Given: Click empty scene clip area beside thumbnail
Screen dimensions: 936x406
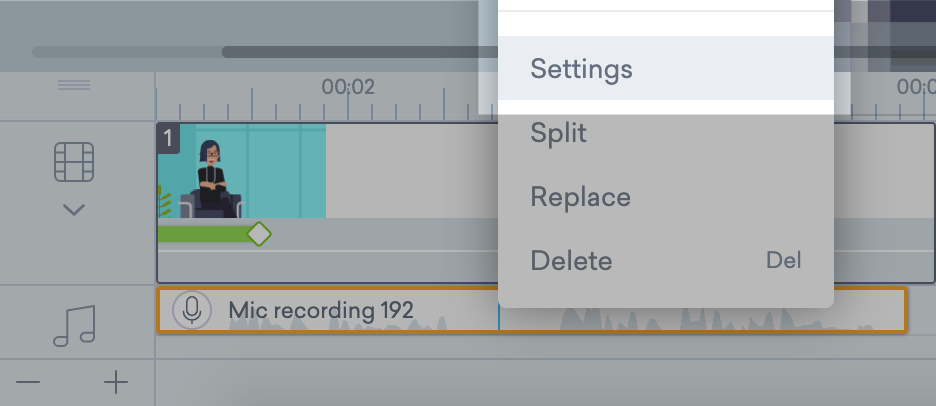Looking at the screenshot, I should click(410, 170).
